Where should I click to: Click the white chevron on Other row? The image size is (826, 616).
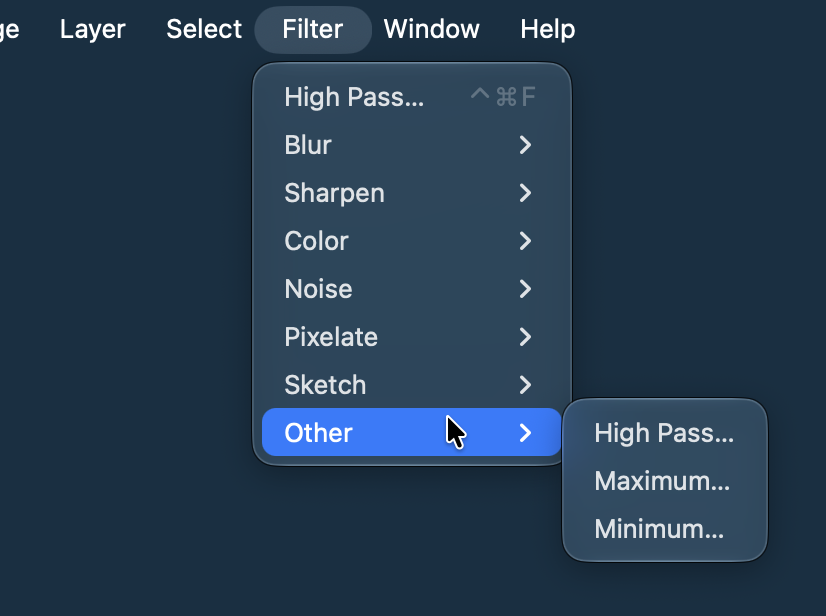pos(525,433)
